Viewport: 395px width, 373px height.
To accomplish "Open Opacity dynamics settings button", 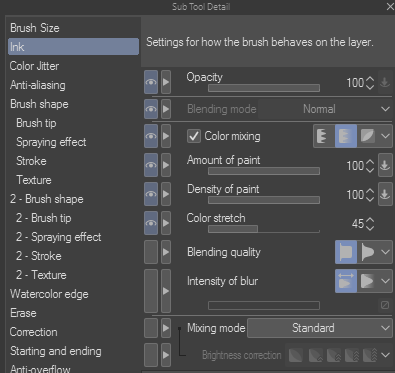I will pos(385,82).
